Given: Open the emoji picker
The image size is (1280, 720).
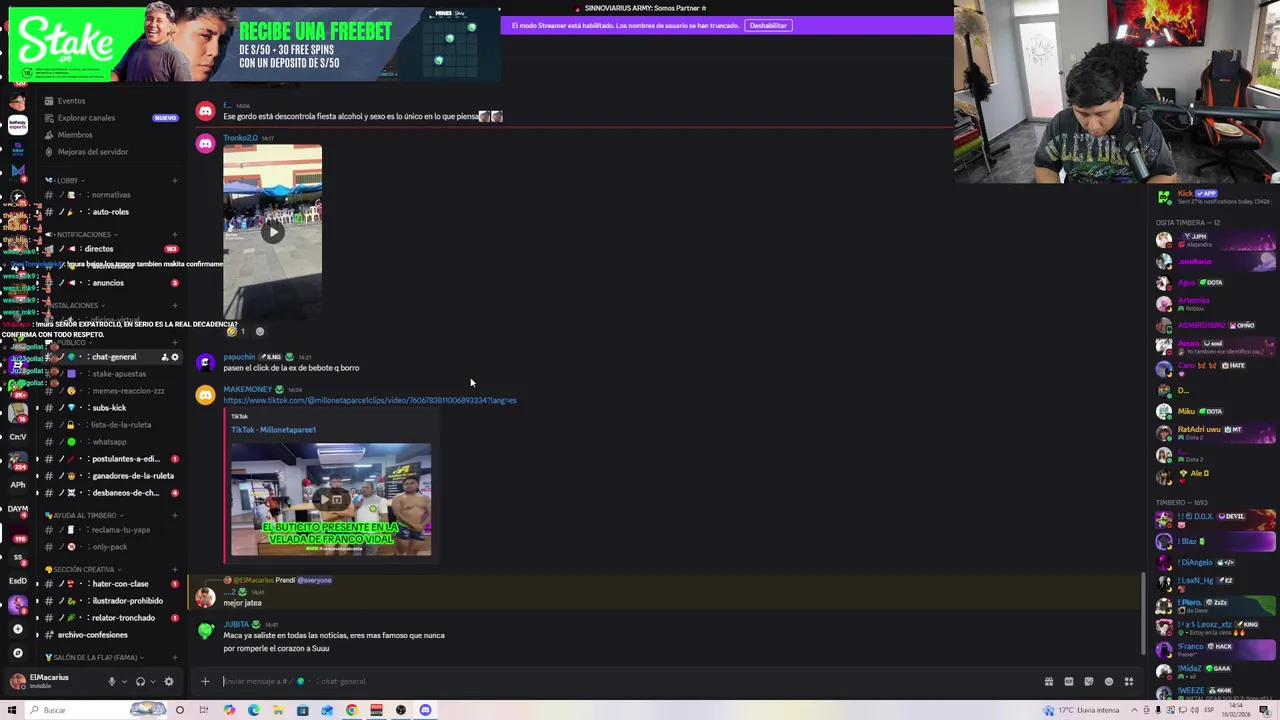Looking at the screenshot, I should point(1109,682).
